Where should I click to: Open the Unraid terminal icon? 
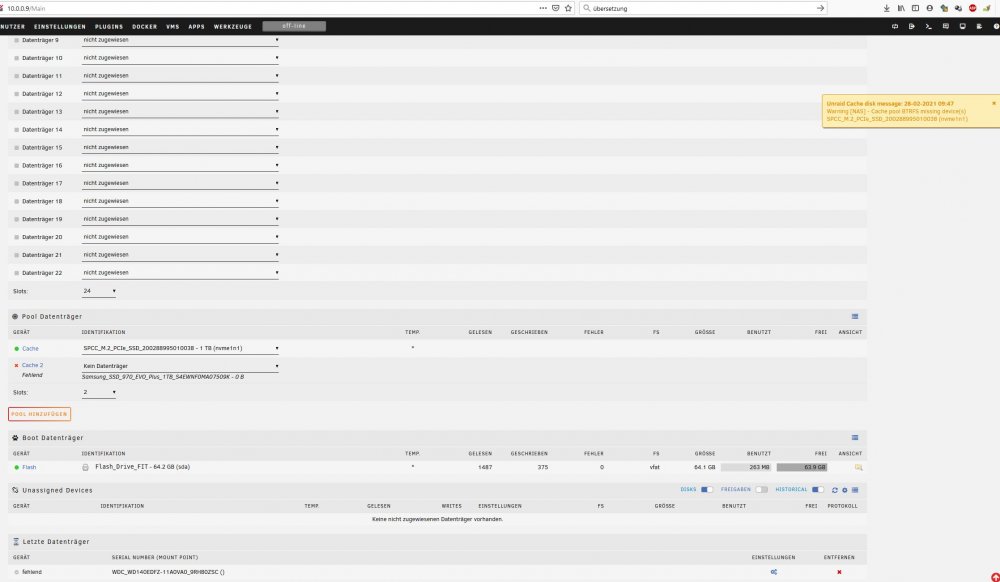click(x=929, y=26)
